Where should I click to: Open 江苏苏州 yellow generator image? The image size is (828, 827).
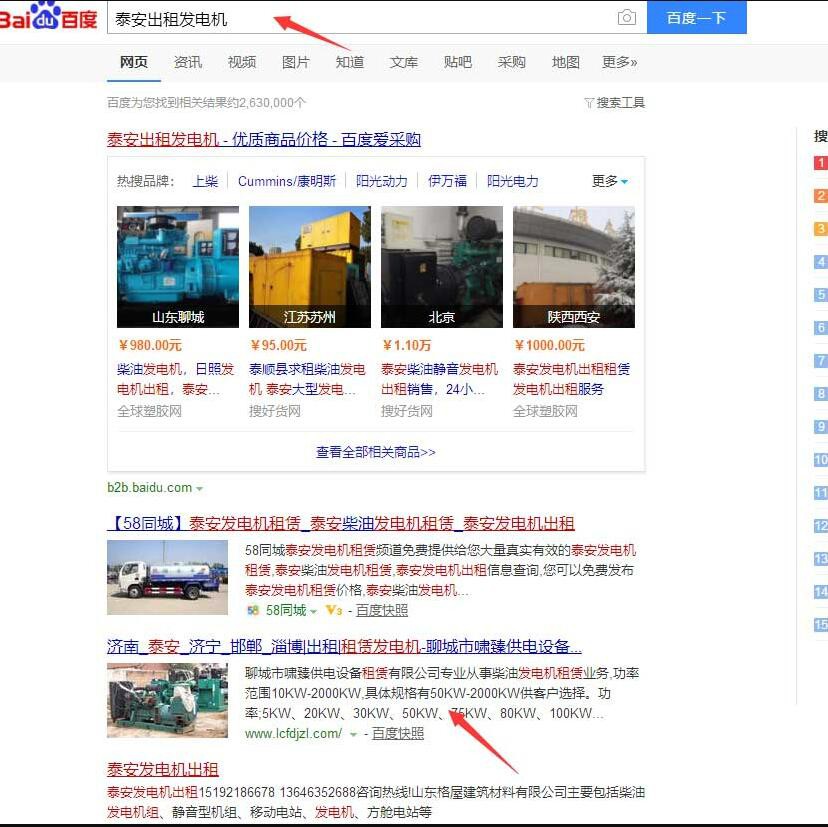click(310, 267)
